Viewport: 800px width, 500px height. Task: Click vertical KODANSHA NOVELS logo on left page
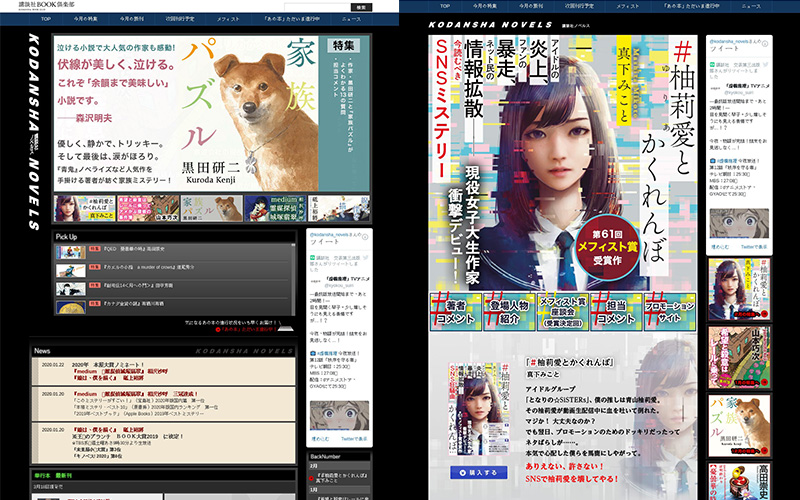(34, 132)
